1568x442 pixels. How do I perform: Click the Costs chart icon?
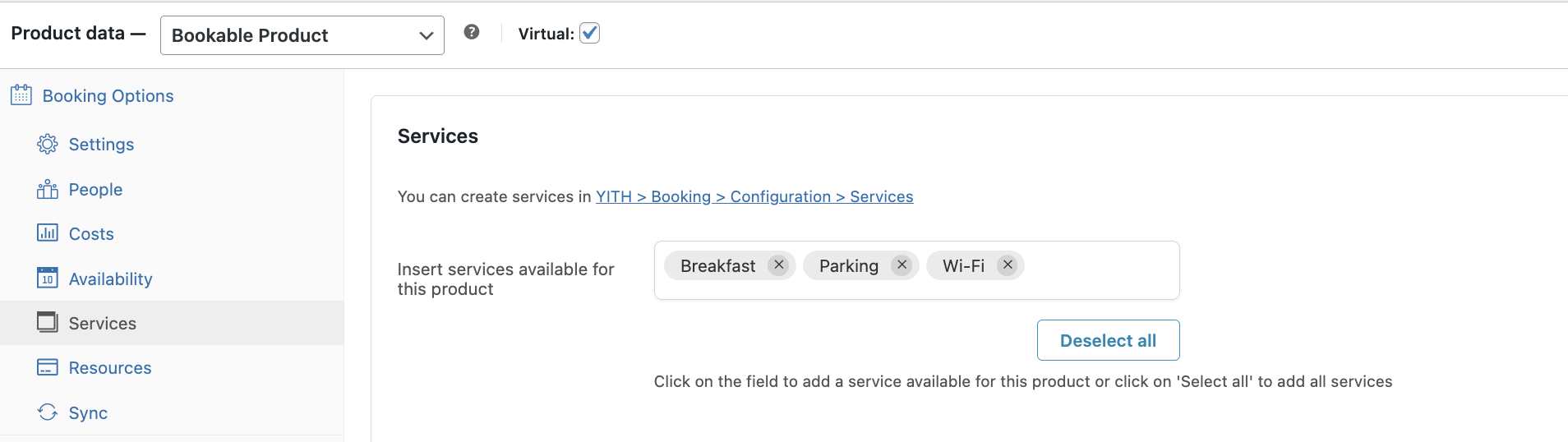point(48,233)
